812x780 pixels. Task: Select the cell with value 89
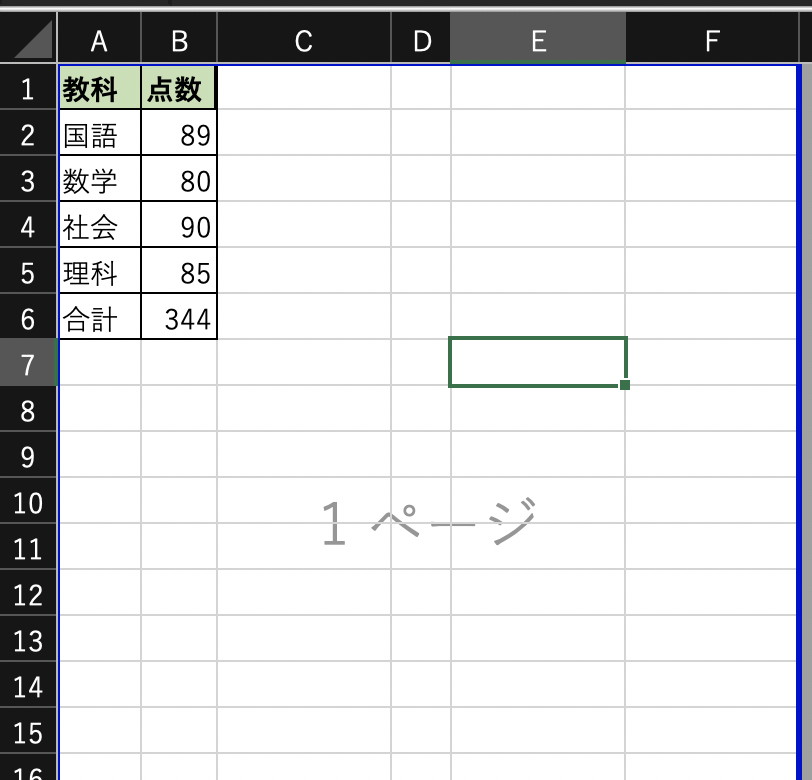pyautogui.click(x=179, y=133)
